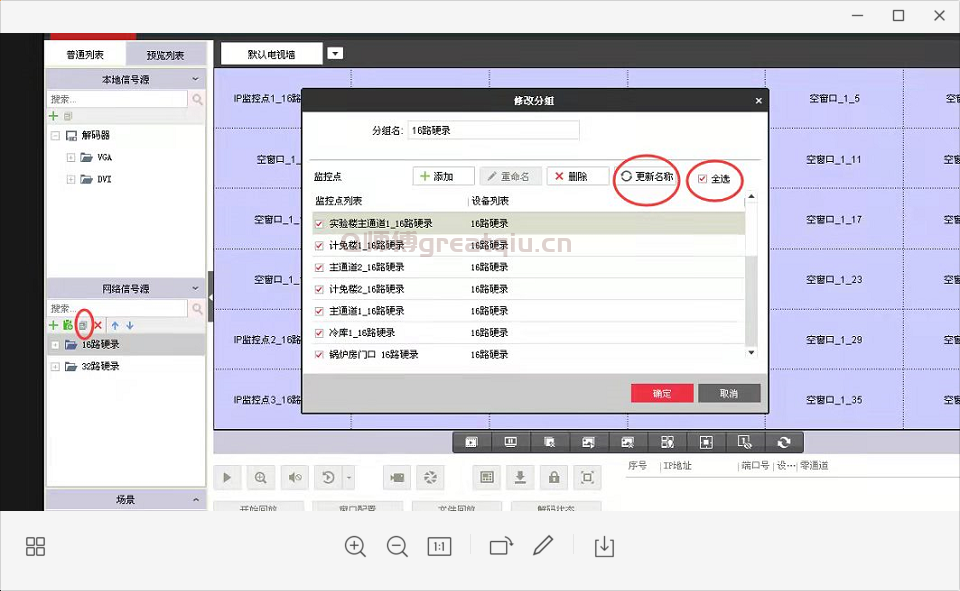The image size is (960, 591).
Task: Open the dropdown arrow next to 默认电视墙
Action: point(335,53)
